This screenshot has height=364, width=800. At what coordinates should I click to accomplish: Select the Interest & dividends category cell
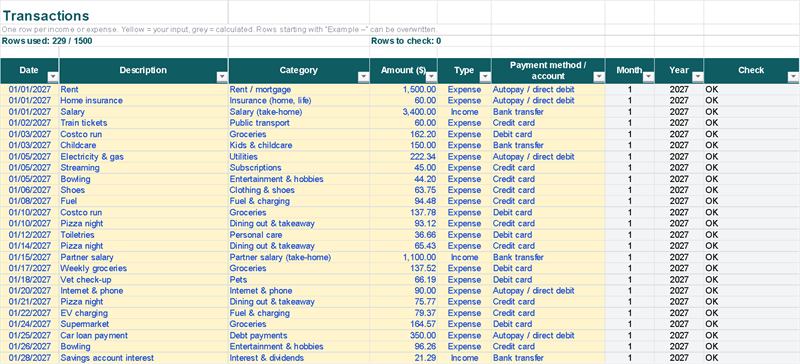click(299, 358)
